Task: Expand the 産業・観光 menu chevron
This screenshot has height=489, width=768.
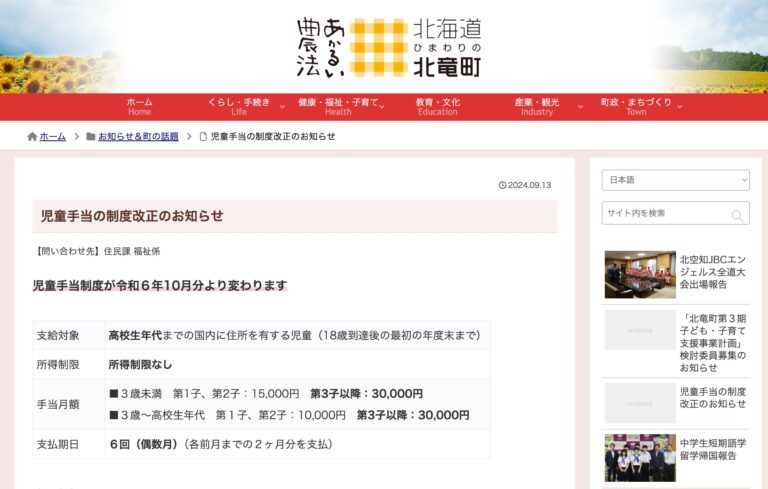Action: [568, 106]
